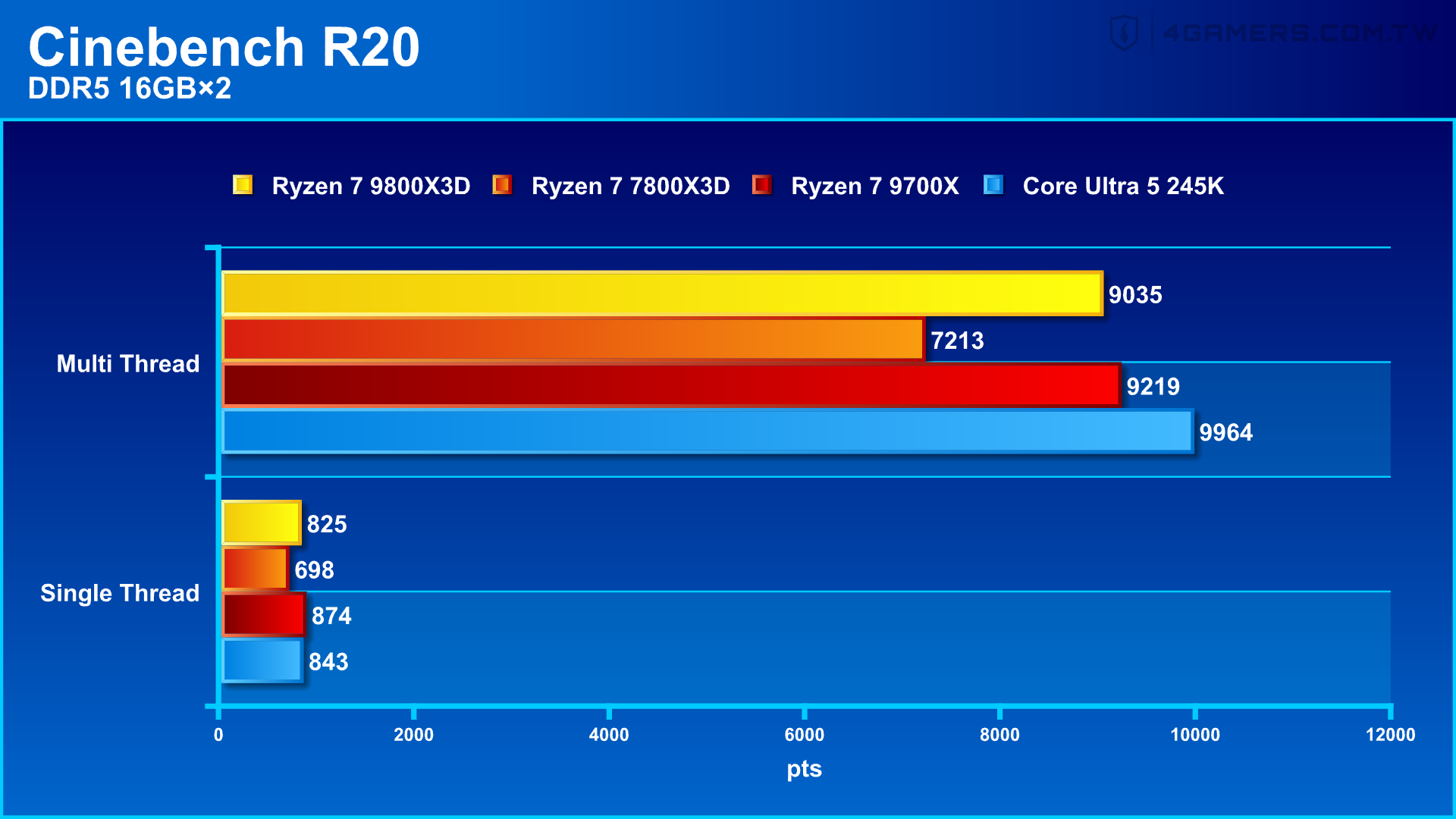Click the pts axis title
Screen dimensions: 1456x819
tap(805, 769)
